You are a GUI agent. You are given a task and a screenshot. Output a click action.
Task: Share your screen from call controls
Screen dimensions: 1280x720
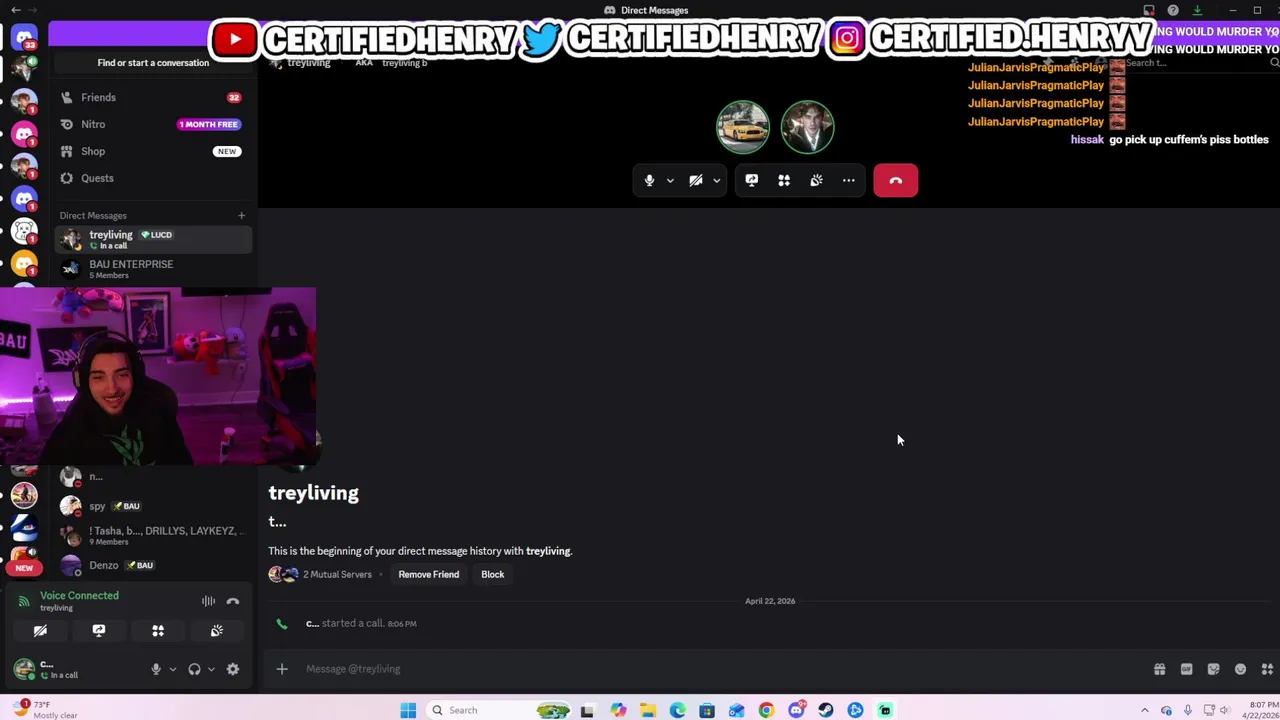click(x=752, y=181)
